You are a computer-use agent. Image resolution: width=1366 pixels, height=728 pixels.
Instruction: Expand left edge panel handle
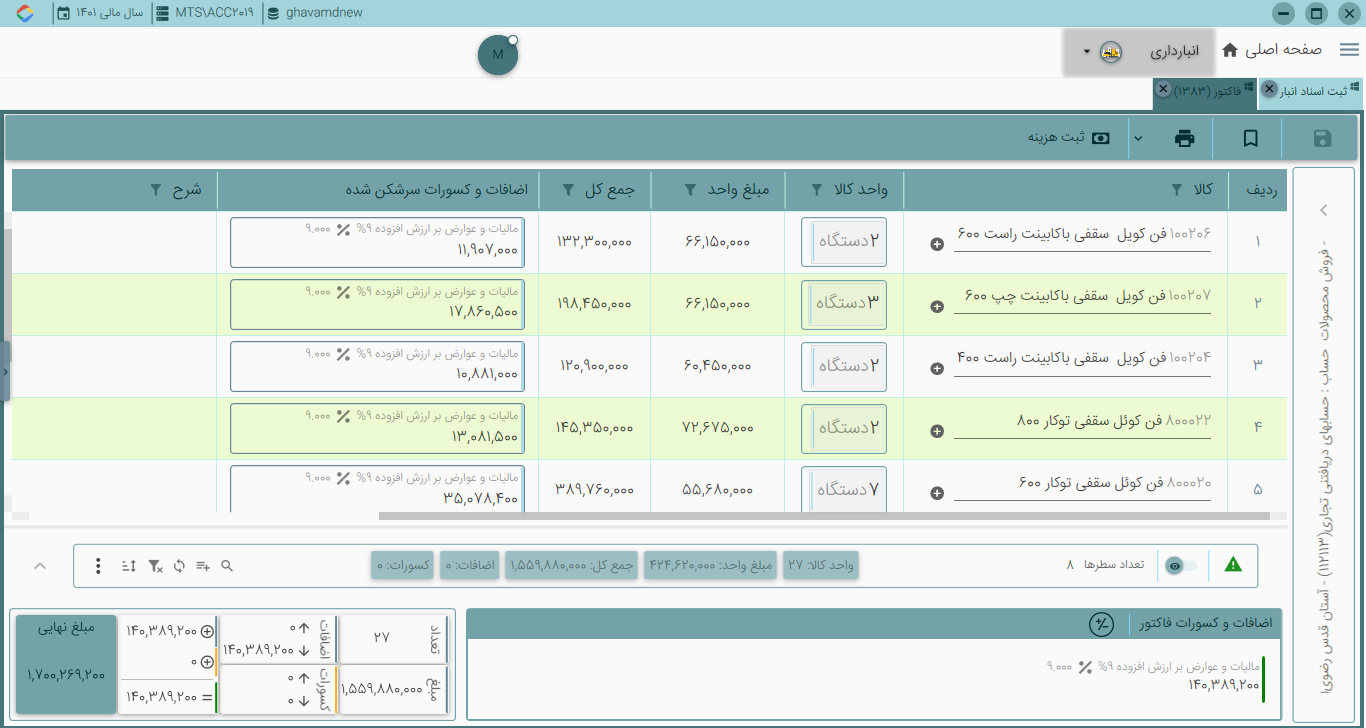(5, 371)
